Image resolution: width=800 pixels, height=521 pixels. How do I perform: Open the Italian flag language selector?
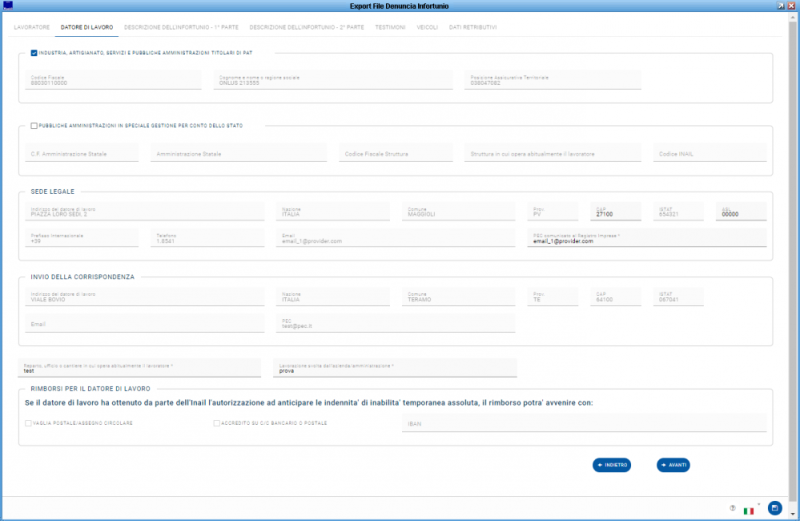pos(748,511)
